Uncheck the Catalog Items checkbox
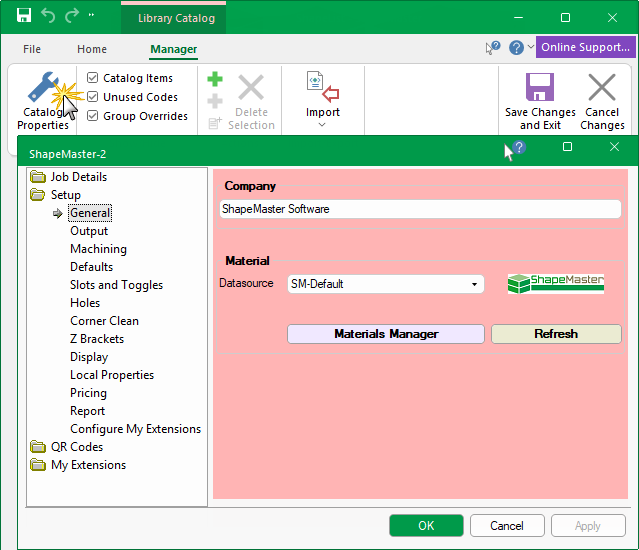 [x=93, y=78]
